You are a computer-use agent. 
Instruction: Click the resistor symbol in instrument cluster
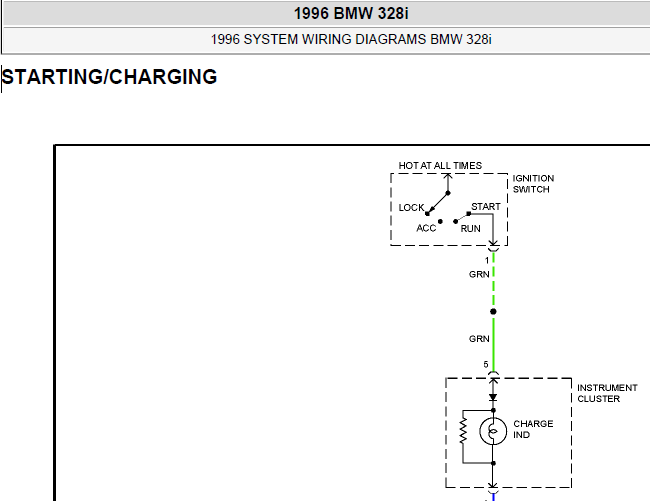pos(463,431)
